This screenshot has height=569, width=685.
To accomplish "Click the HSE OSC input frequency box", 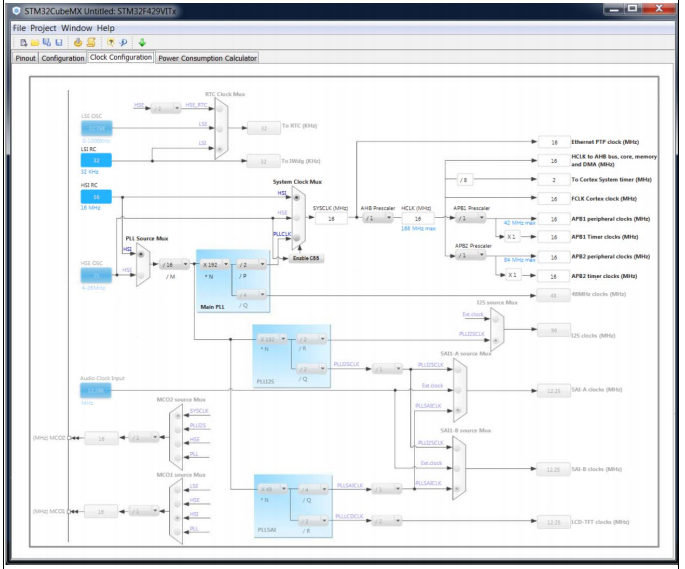I will click(96, 275).
